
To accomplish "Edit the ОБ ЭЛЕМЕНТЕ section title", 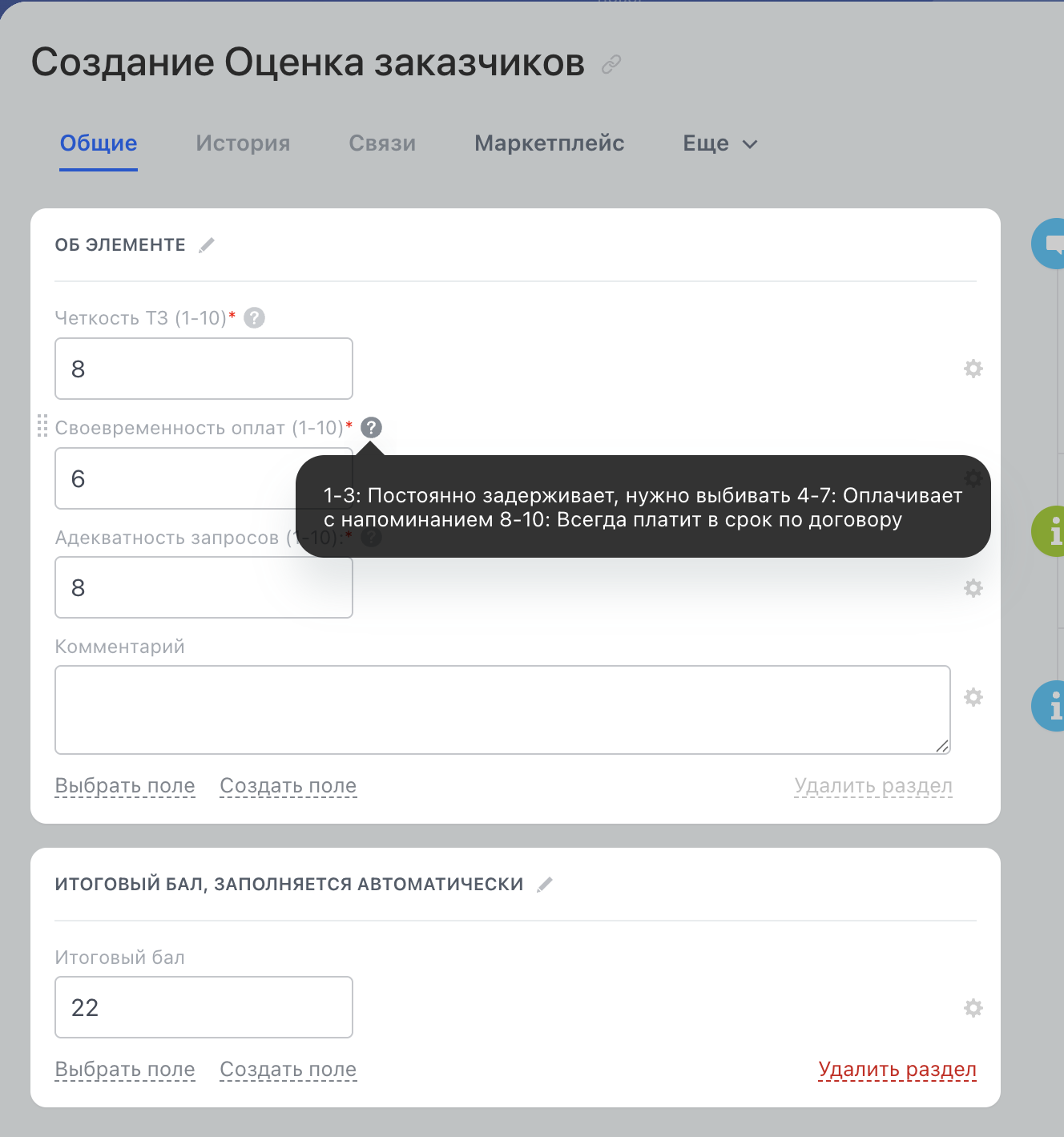I will 207,245.
